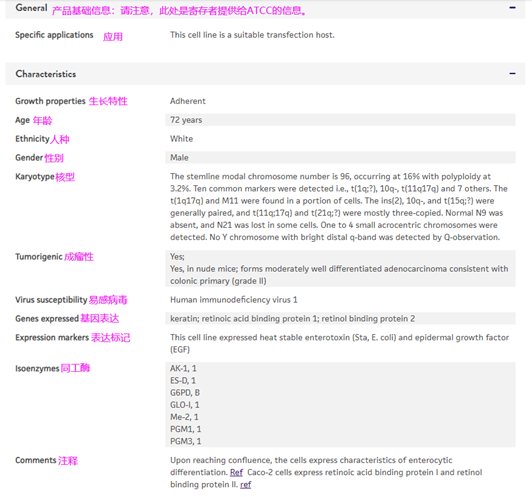Viewport: 532px width, 497px height.
Task: Select the G6PD, B isoenzyme entry
Action: (185, 393)
